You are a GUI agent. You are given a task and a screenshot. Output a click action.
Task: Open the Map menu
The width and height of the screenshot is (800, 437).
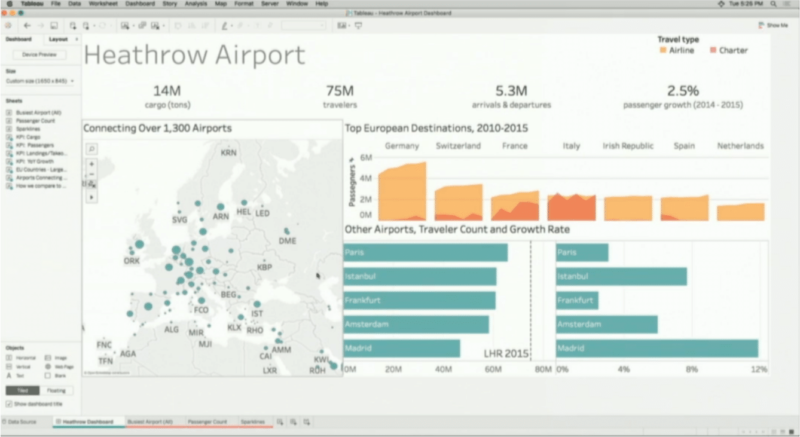[x=220, y=4]
